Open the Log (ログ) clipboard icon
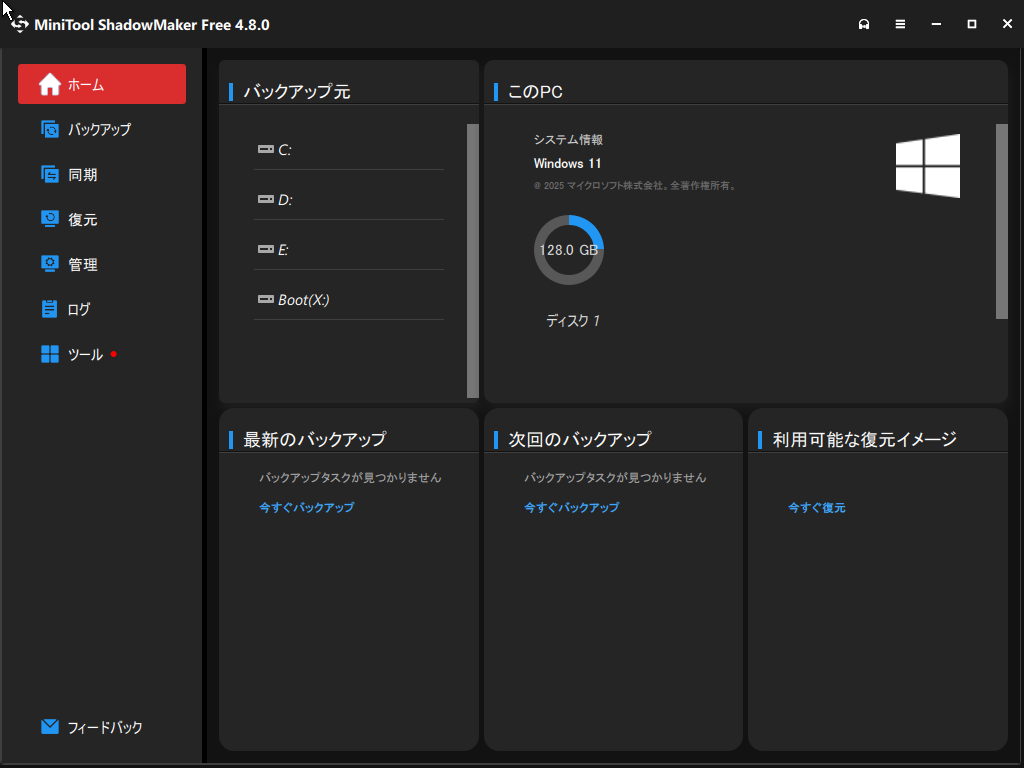The image size is (1024, 768). pos(50,309)
